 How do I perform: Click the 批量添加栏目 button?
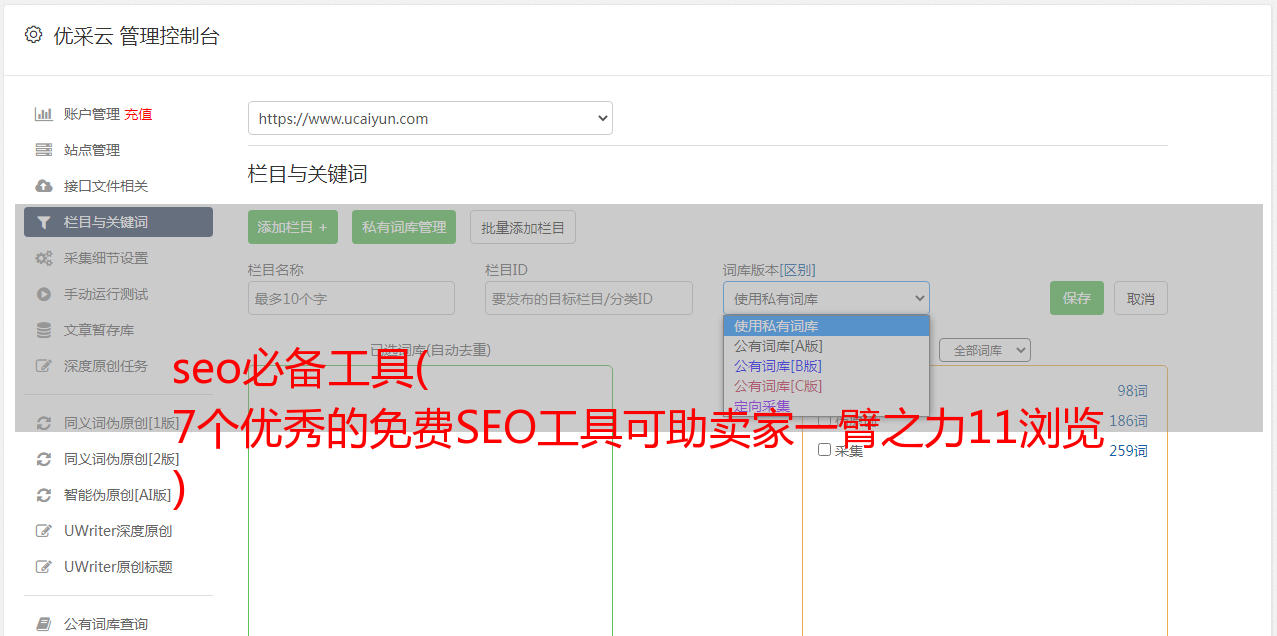click(x=523, y=227)
